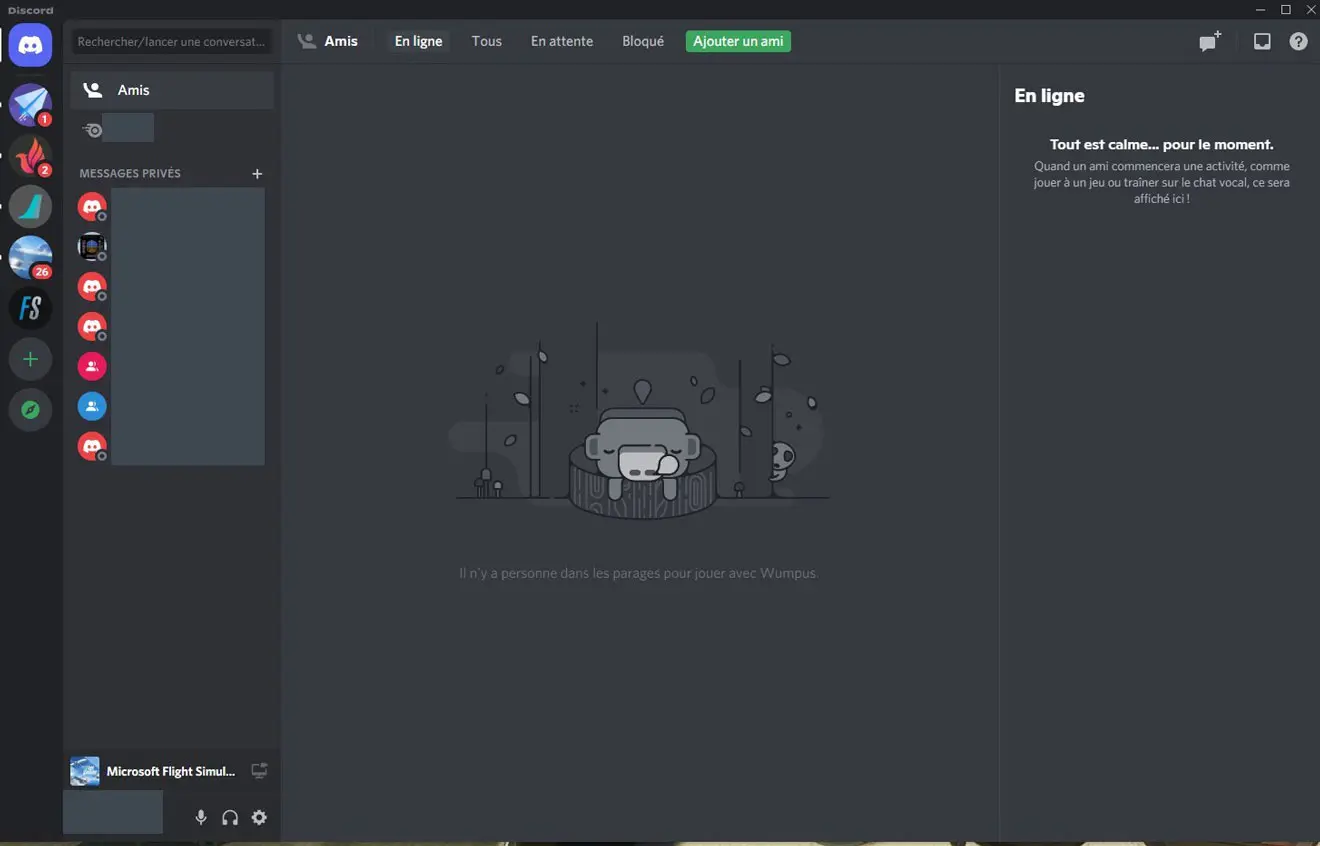
Task: Deafen audio with the headphones icon
Action: (x=230, y=818)
